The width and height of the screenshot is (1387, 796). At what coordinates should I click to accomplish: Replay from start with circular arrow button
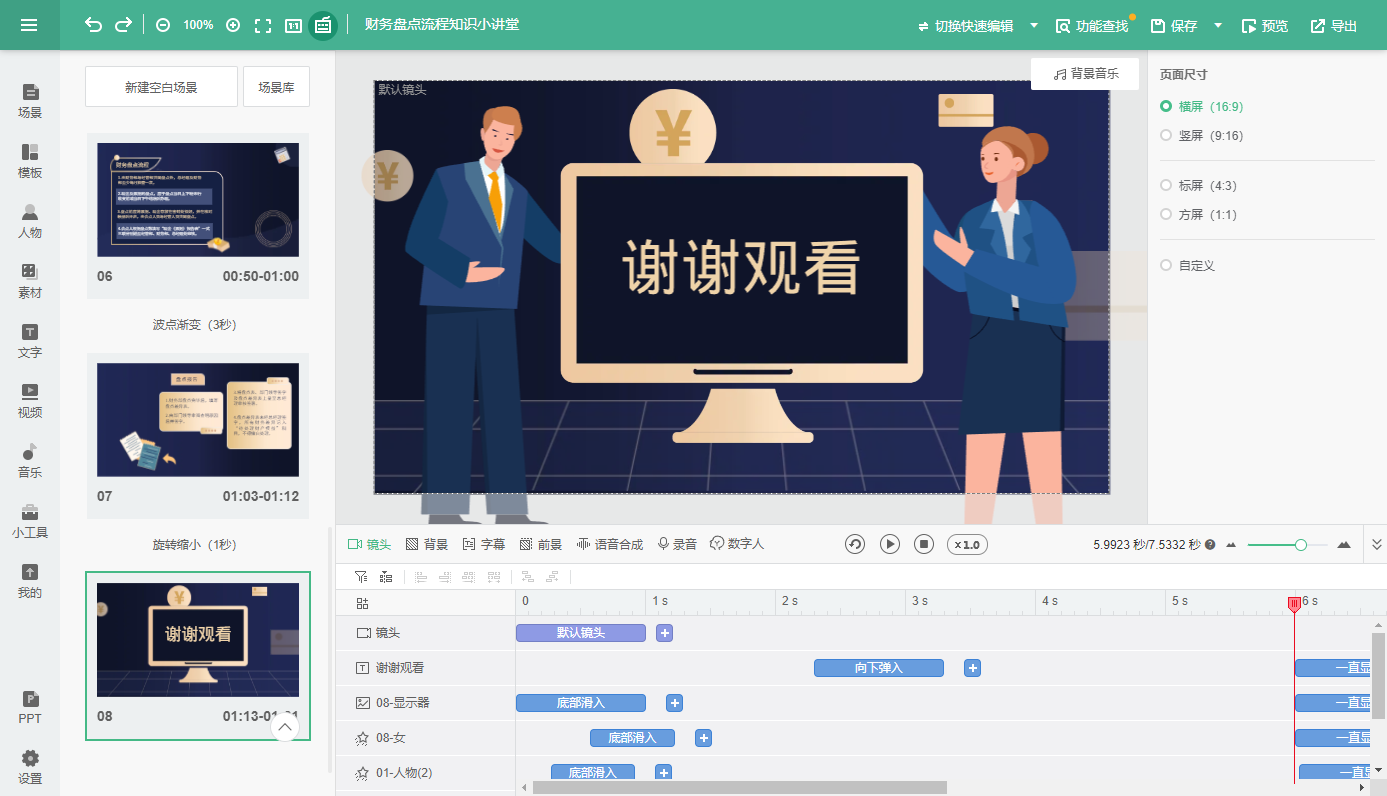[855, 544]
